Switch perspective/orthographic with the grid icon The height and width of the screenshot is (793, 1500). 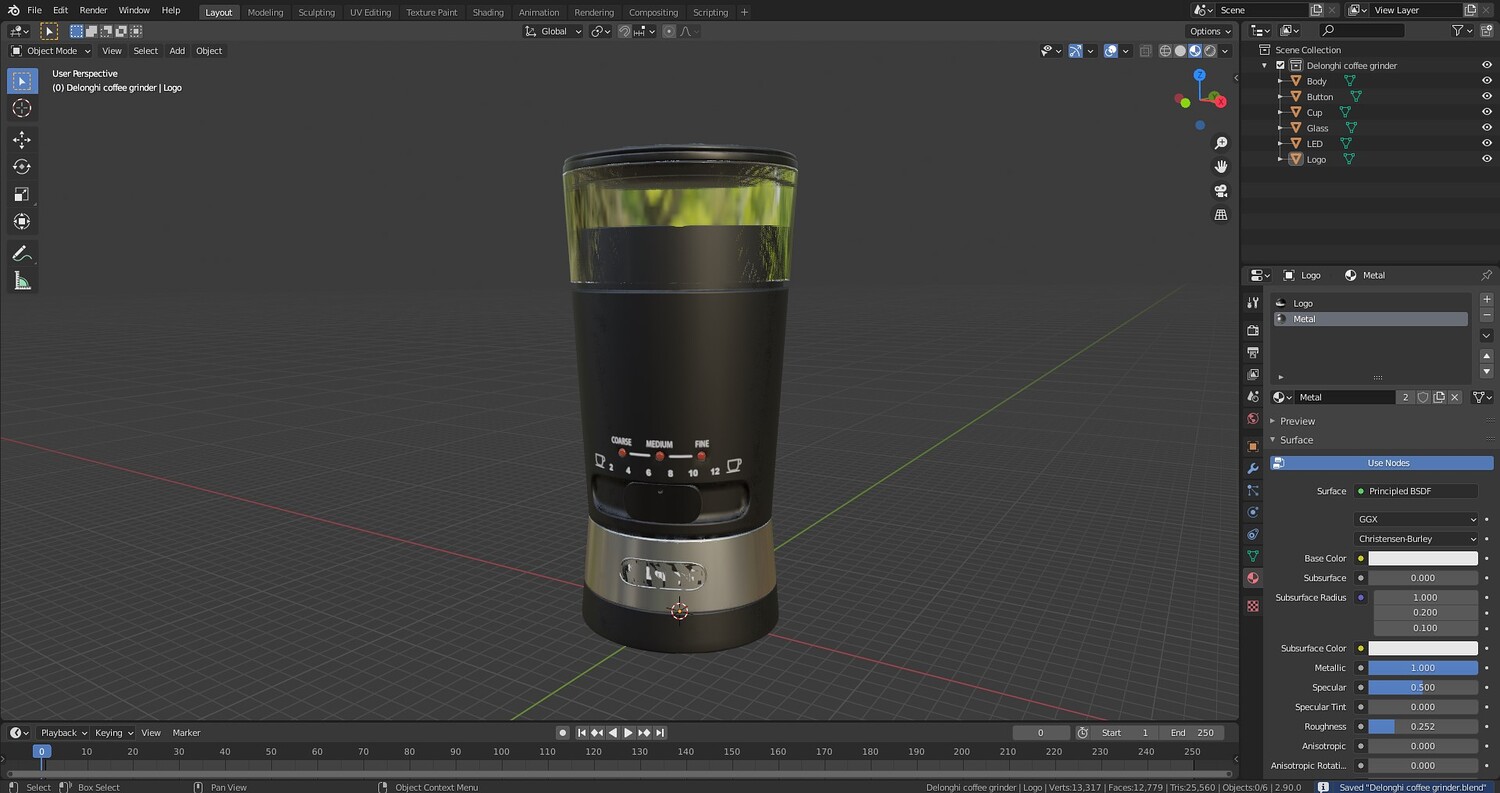pos(1221,215)
